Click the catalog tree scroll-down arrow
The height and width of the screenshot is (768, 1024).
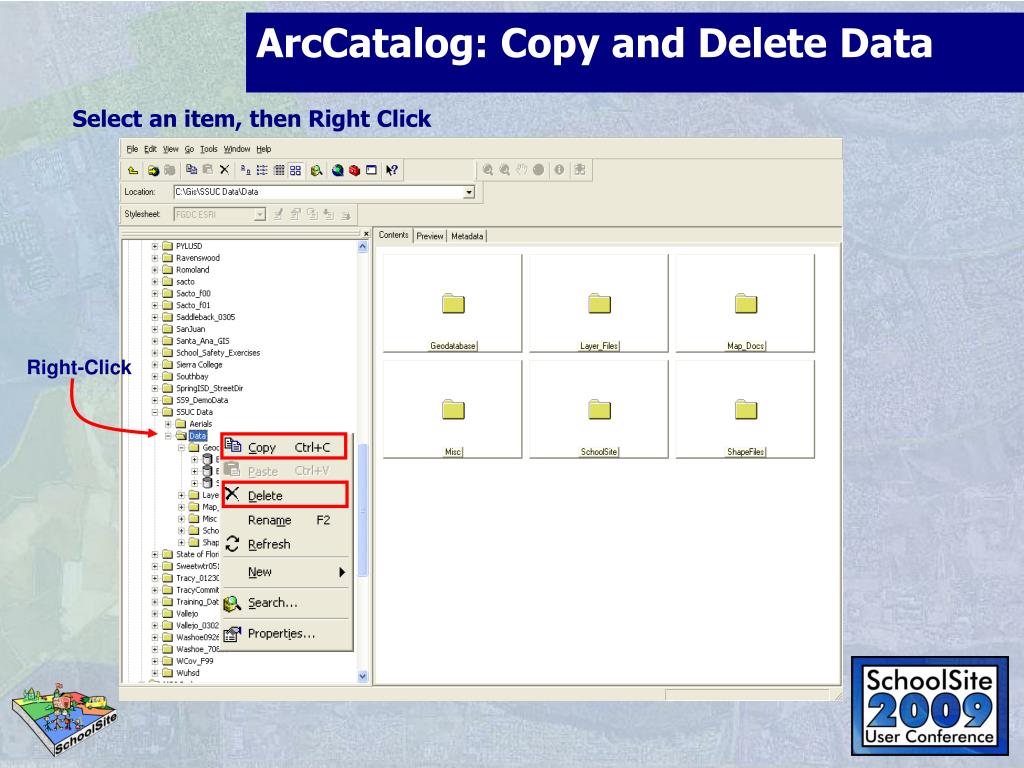pos(363,677)
